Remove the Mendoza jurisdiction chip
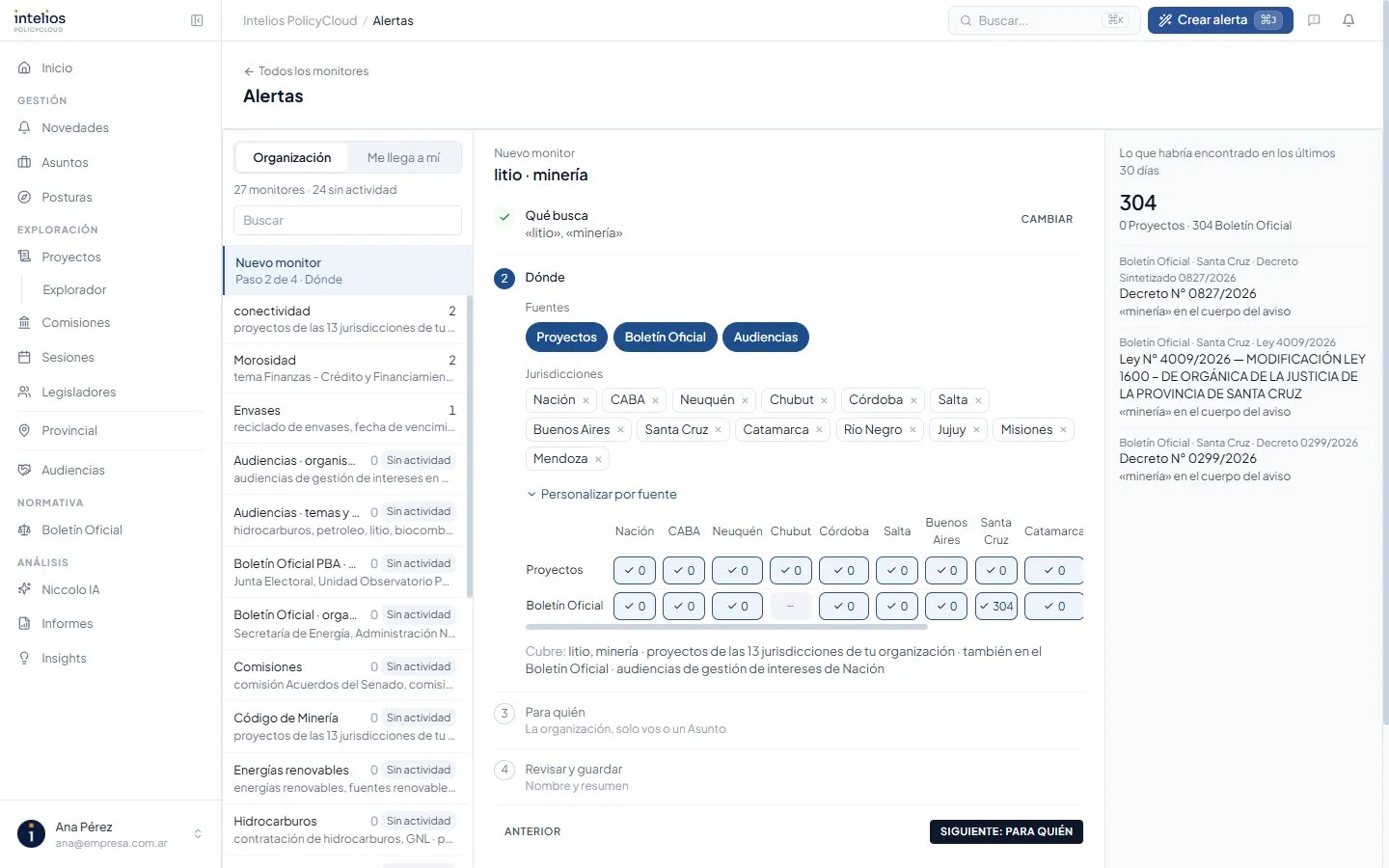 pos(598,459)
